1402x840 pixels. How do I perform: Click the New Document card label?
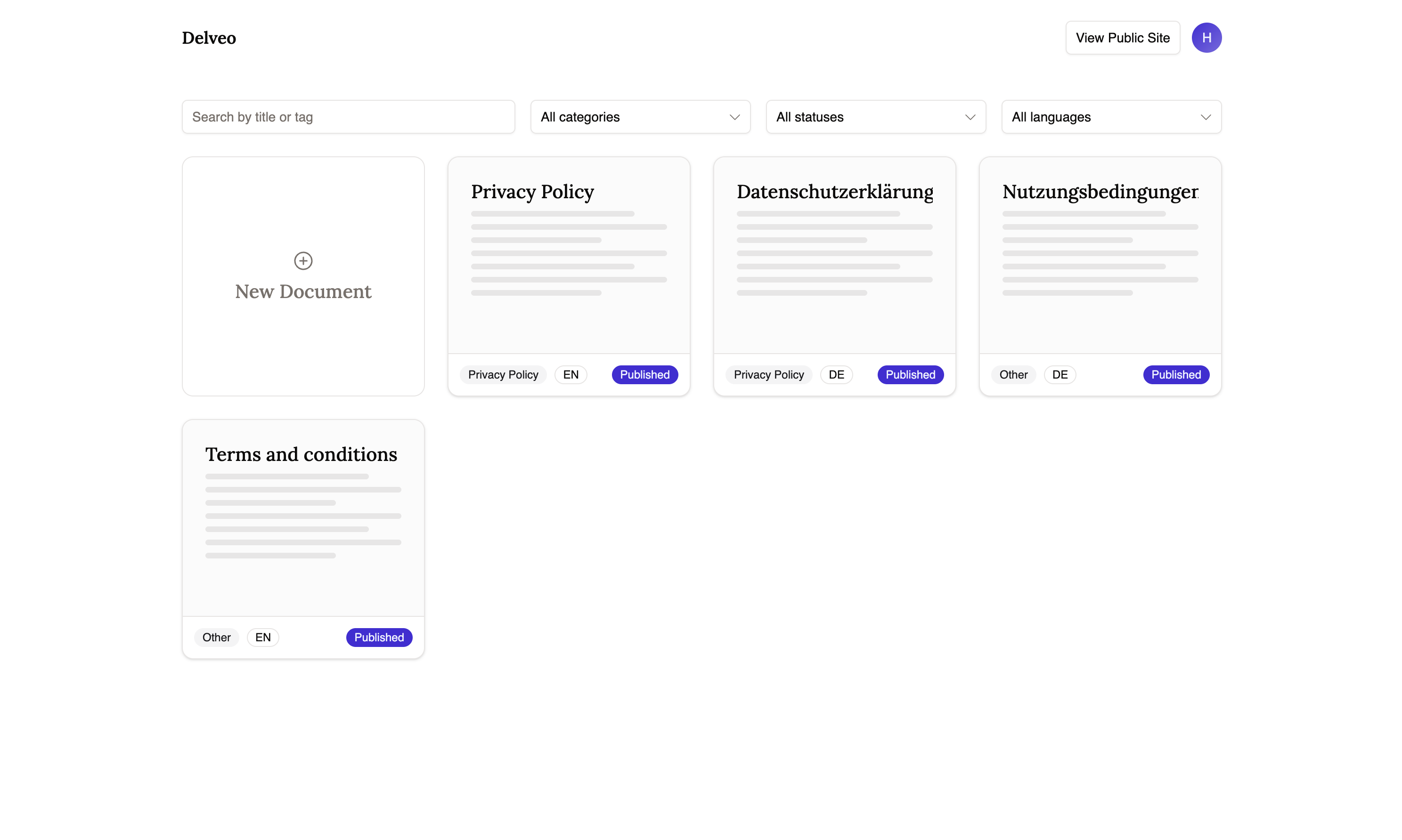pos(303,291)
